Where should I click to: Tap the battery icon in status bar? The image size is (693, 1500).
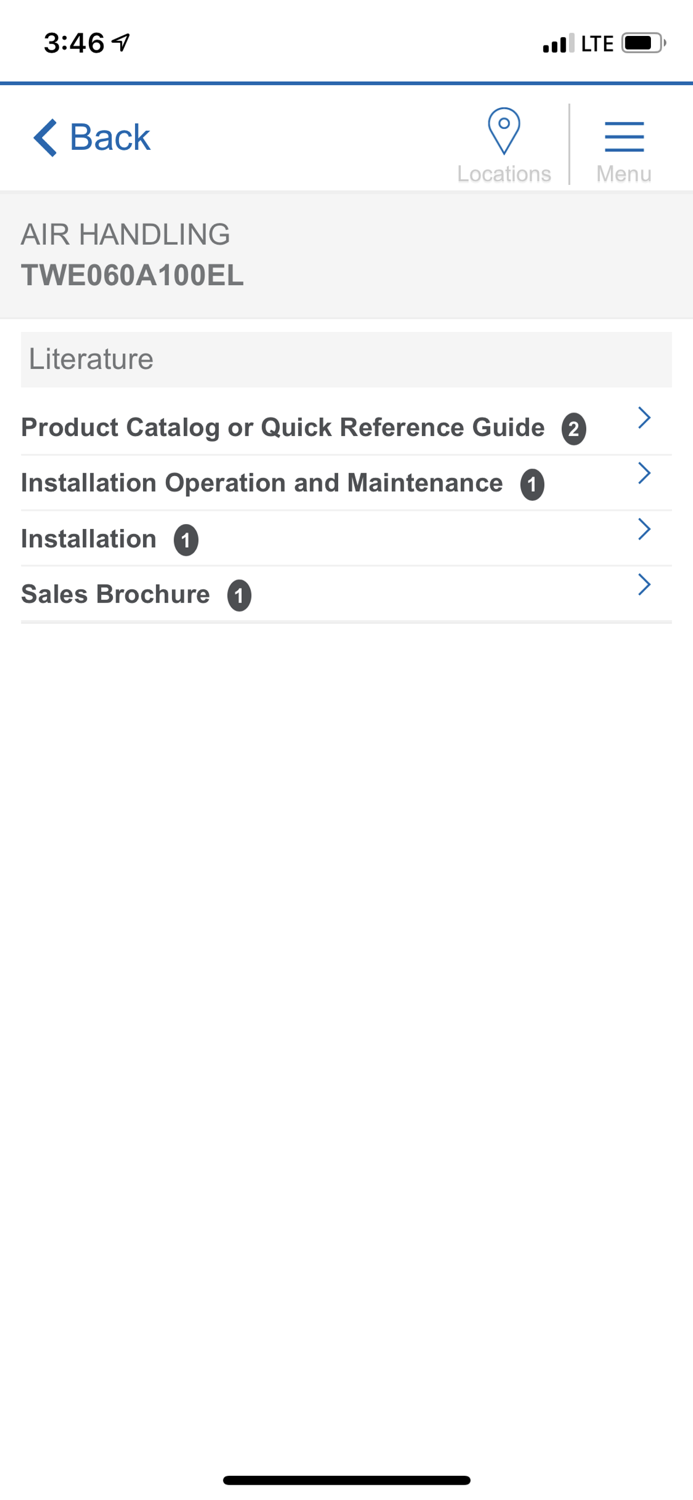point(643,43)
